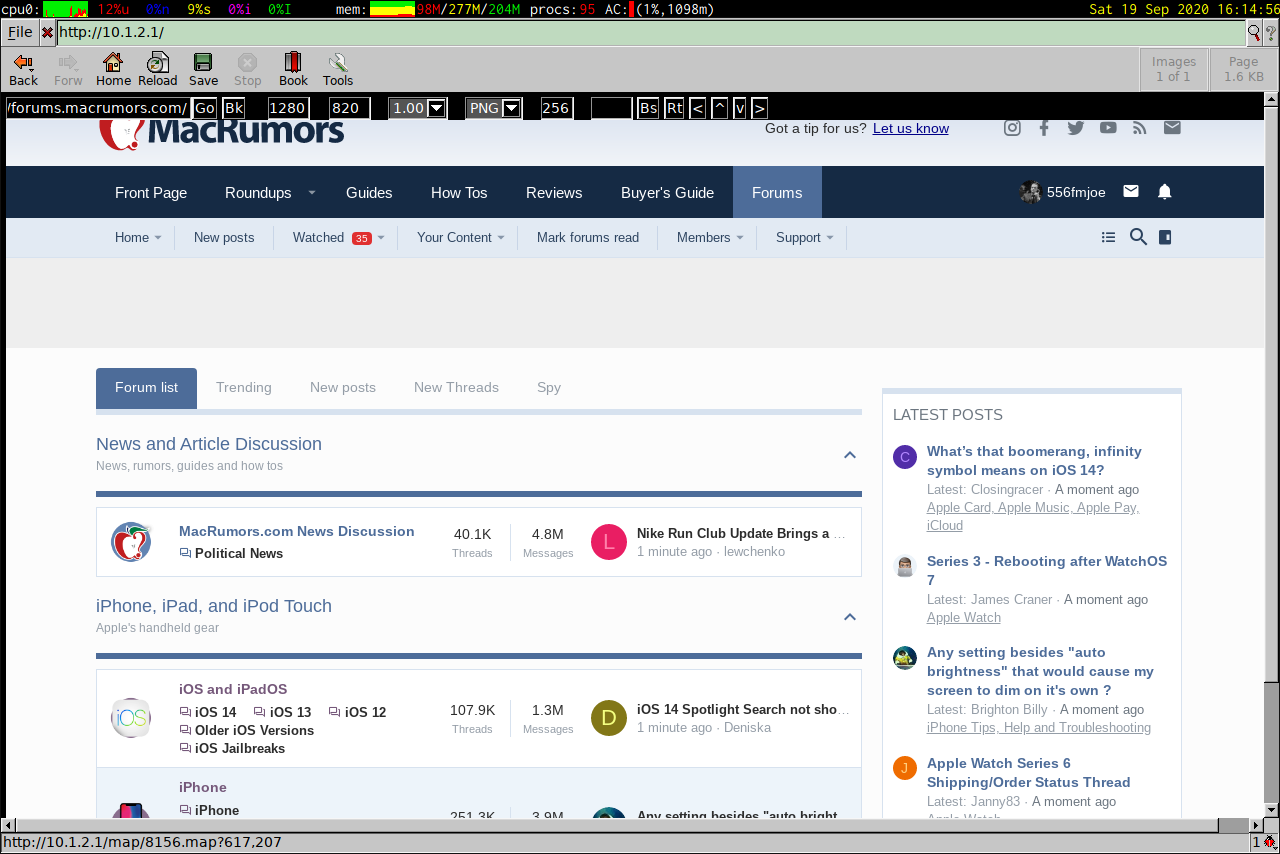
Task: Click the left arrow pan button
Action: click(698, 108)
